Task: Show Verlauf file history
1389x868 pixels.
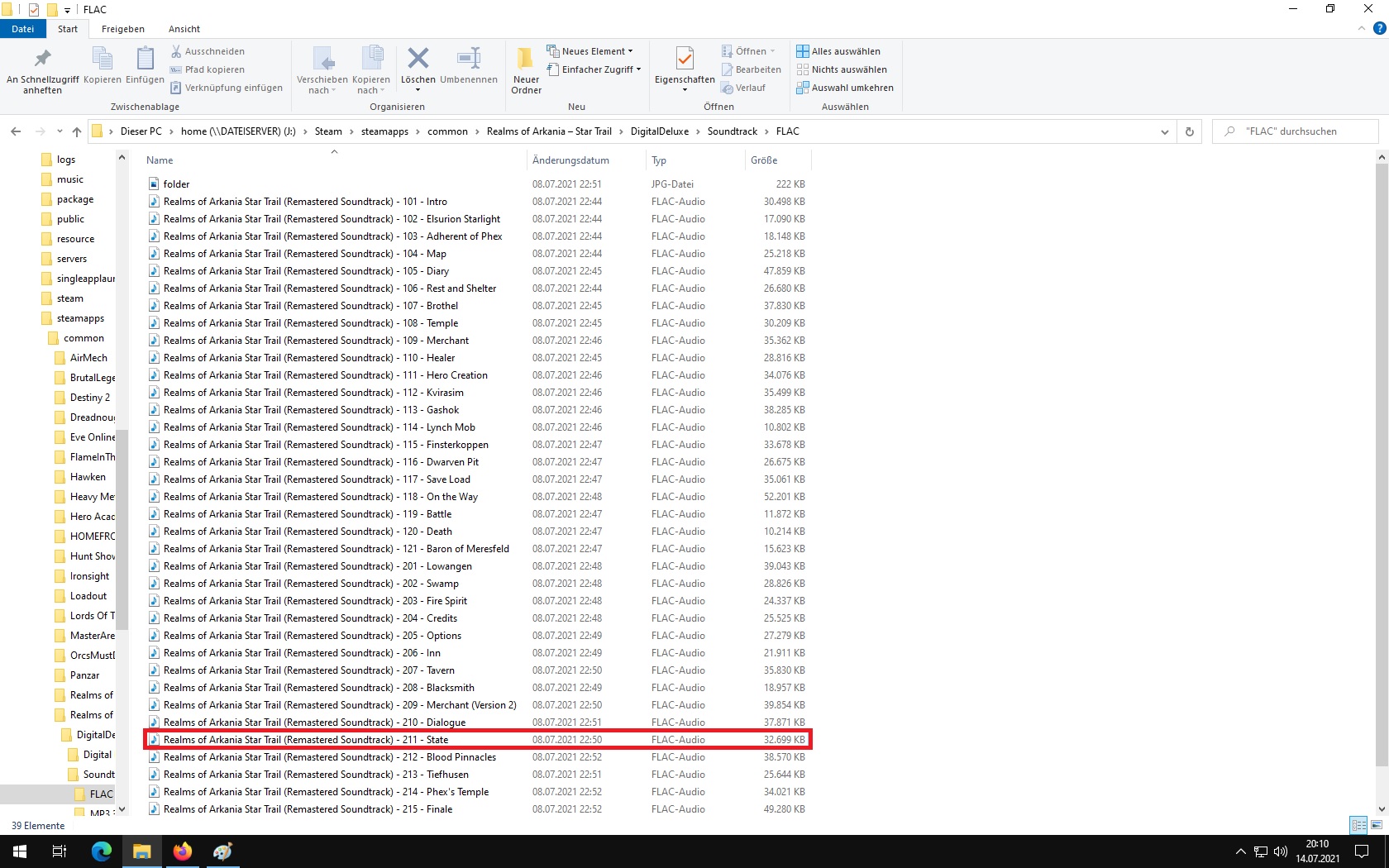Action: click(x=743, y=88)
